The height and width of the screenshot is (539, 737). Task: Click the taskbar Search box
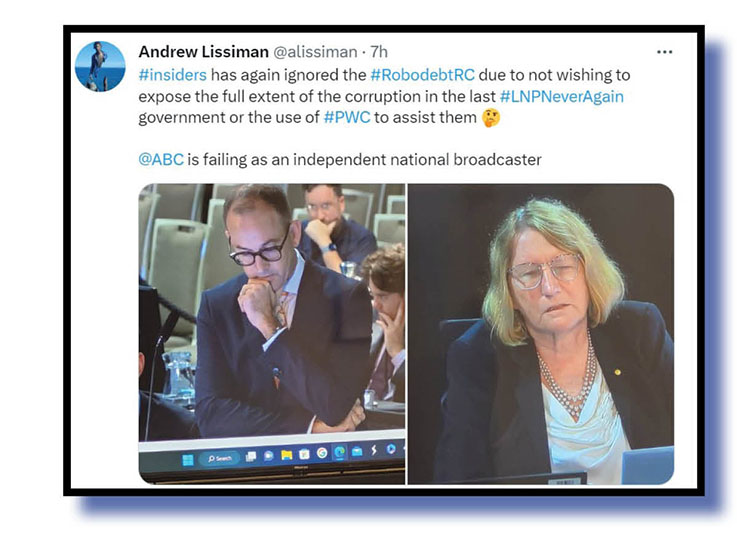pos(219,458)
